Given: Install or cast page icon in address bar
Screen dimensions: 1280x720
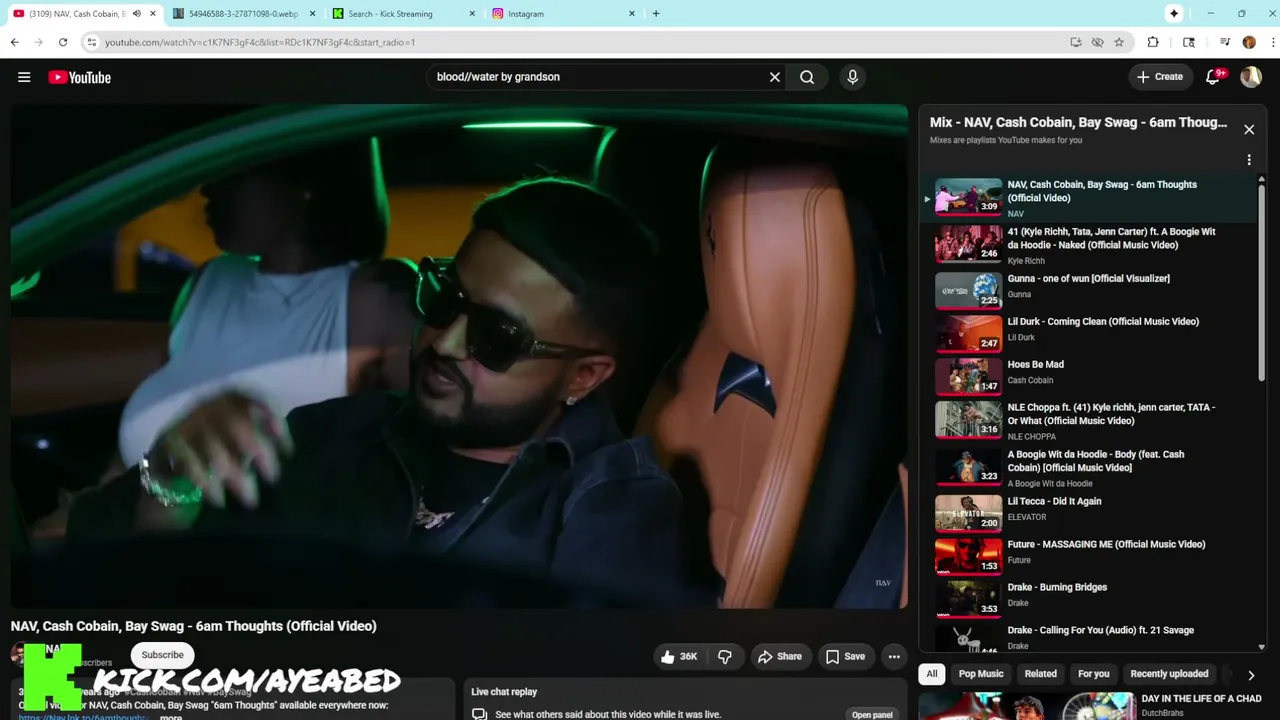Looking at the screenshot, I should (1075, 42).
